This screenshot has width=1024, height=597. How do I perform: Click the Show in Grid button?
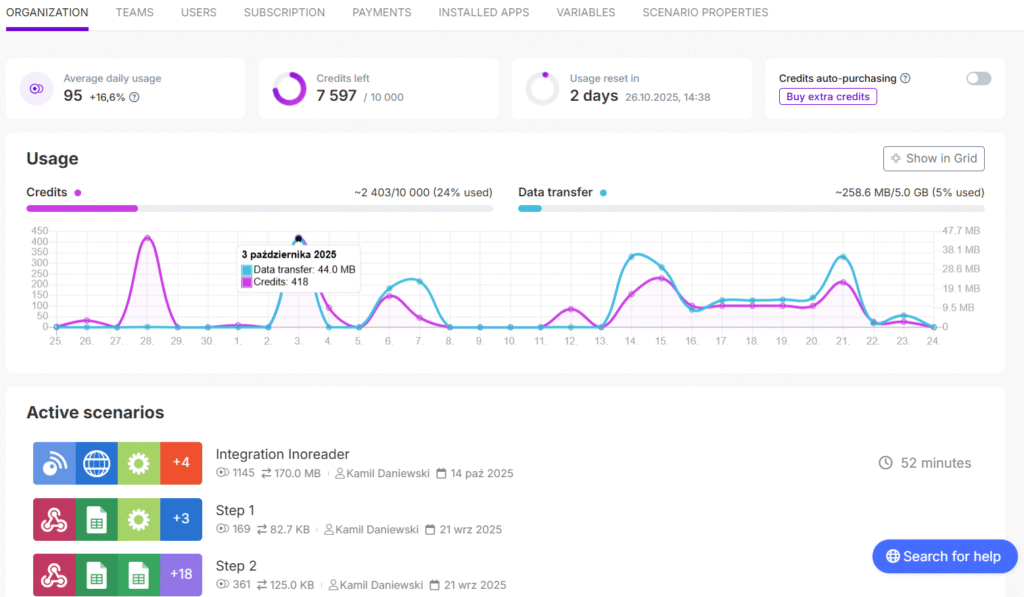[x=934, y=159]
